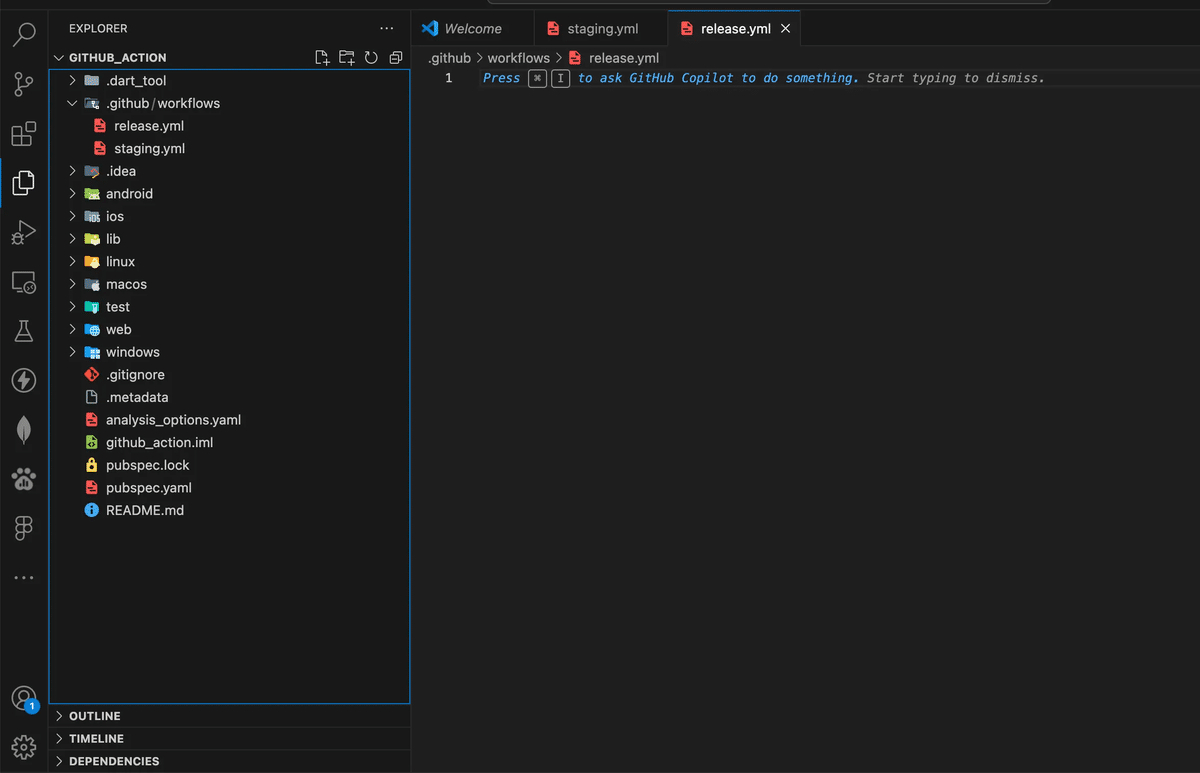Refresh the Explorer file tree
The image size is (1200, 773).
[x=371, y=57]
